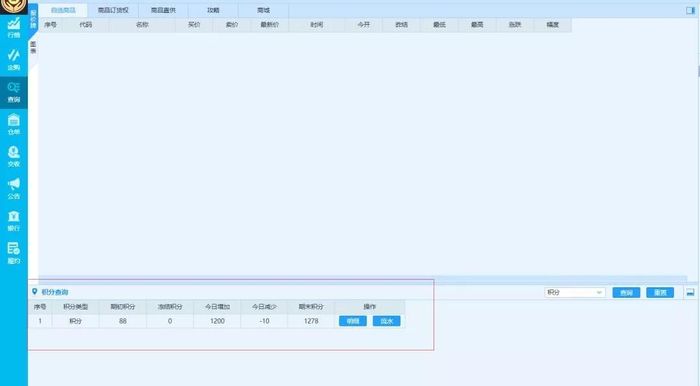Sort by the 最新价 column header
The width and height of the screenshot is (700, 386).
[270, 25]
